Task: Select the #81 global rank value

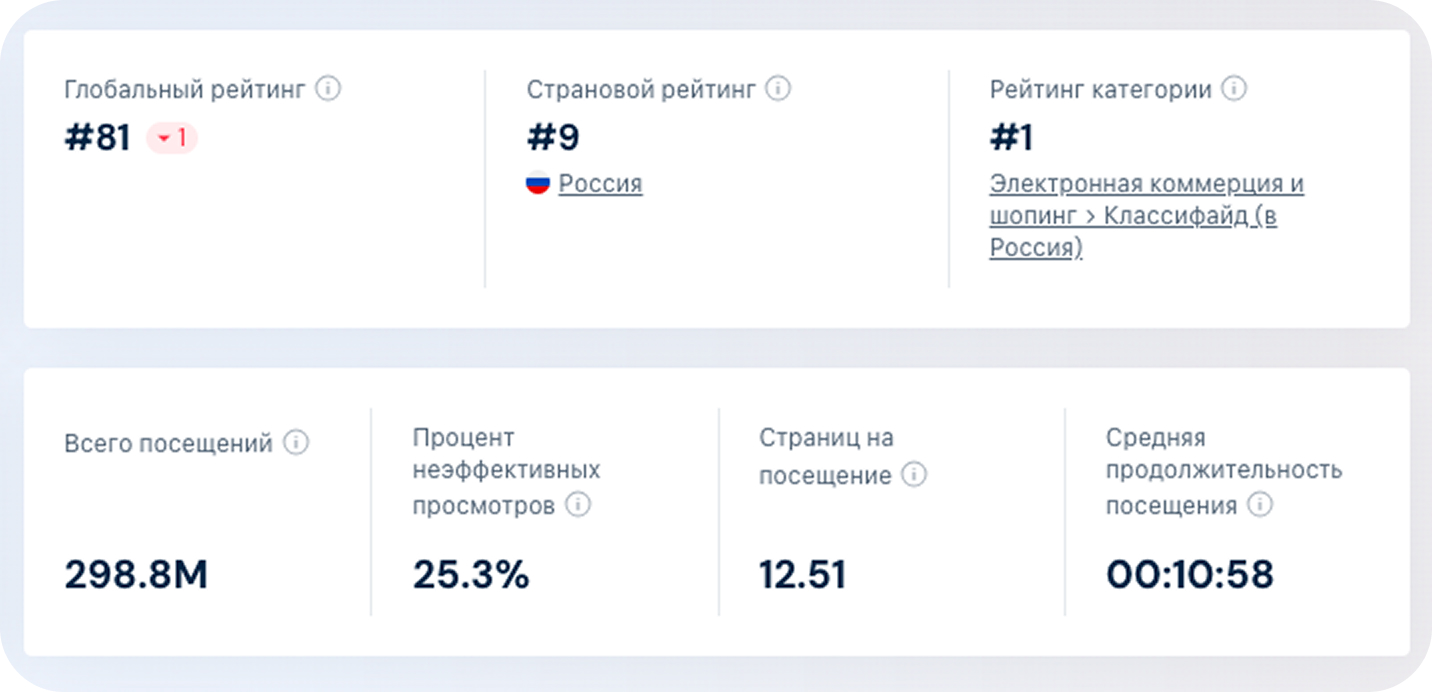Action: click(x=98, y=138)
